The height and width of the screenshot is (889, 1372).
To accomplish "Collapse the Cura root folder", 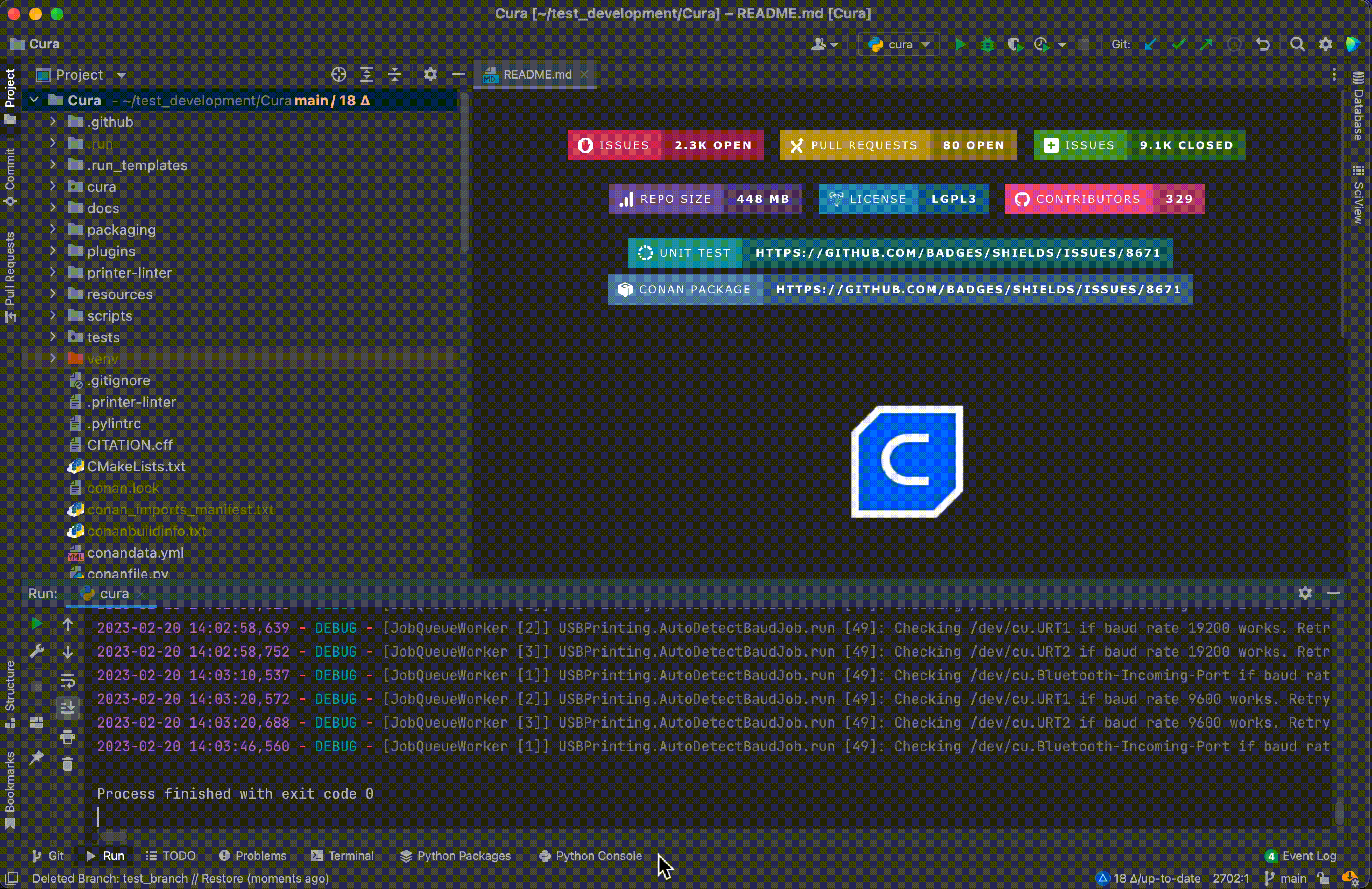I will tap(34, 100).
